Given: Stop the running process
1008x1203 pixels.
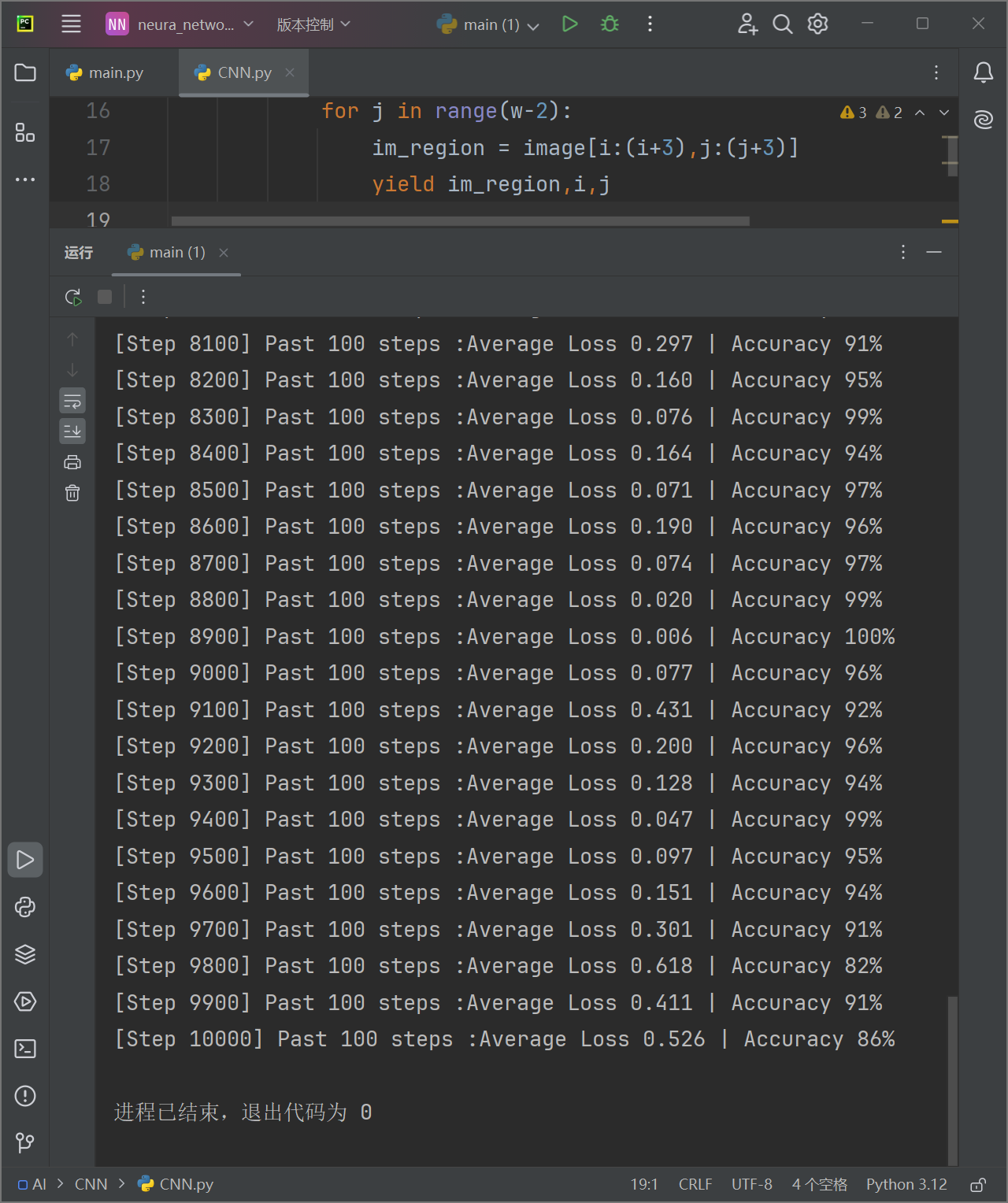Looking at the screenshot, I should (x=105, y=297).
